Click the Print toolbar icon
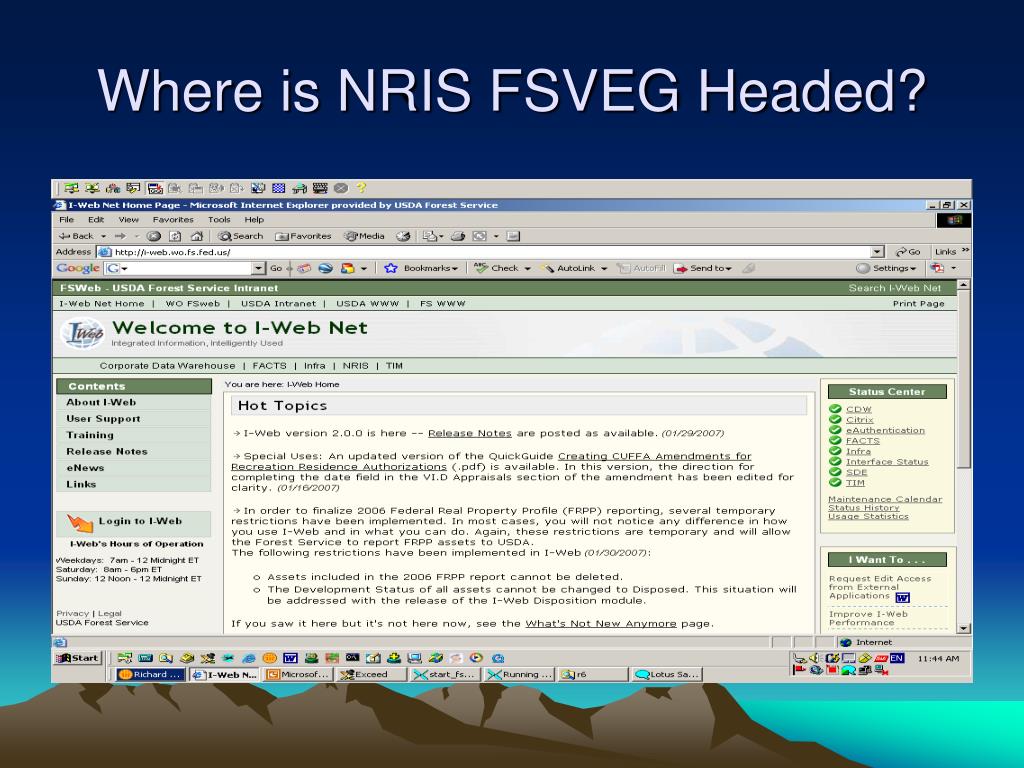1024x768 pixels. click(x=458, y=236)
